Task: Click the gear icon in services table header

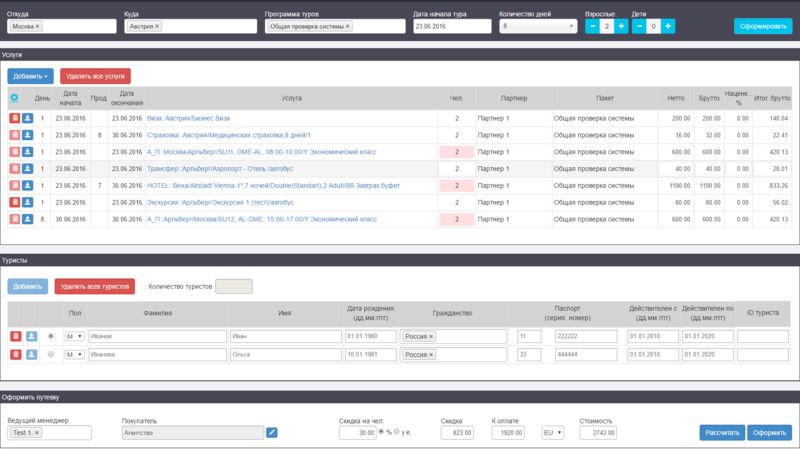Action: (14, 98)
